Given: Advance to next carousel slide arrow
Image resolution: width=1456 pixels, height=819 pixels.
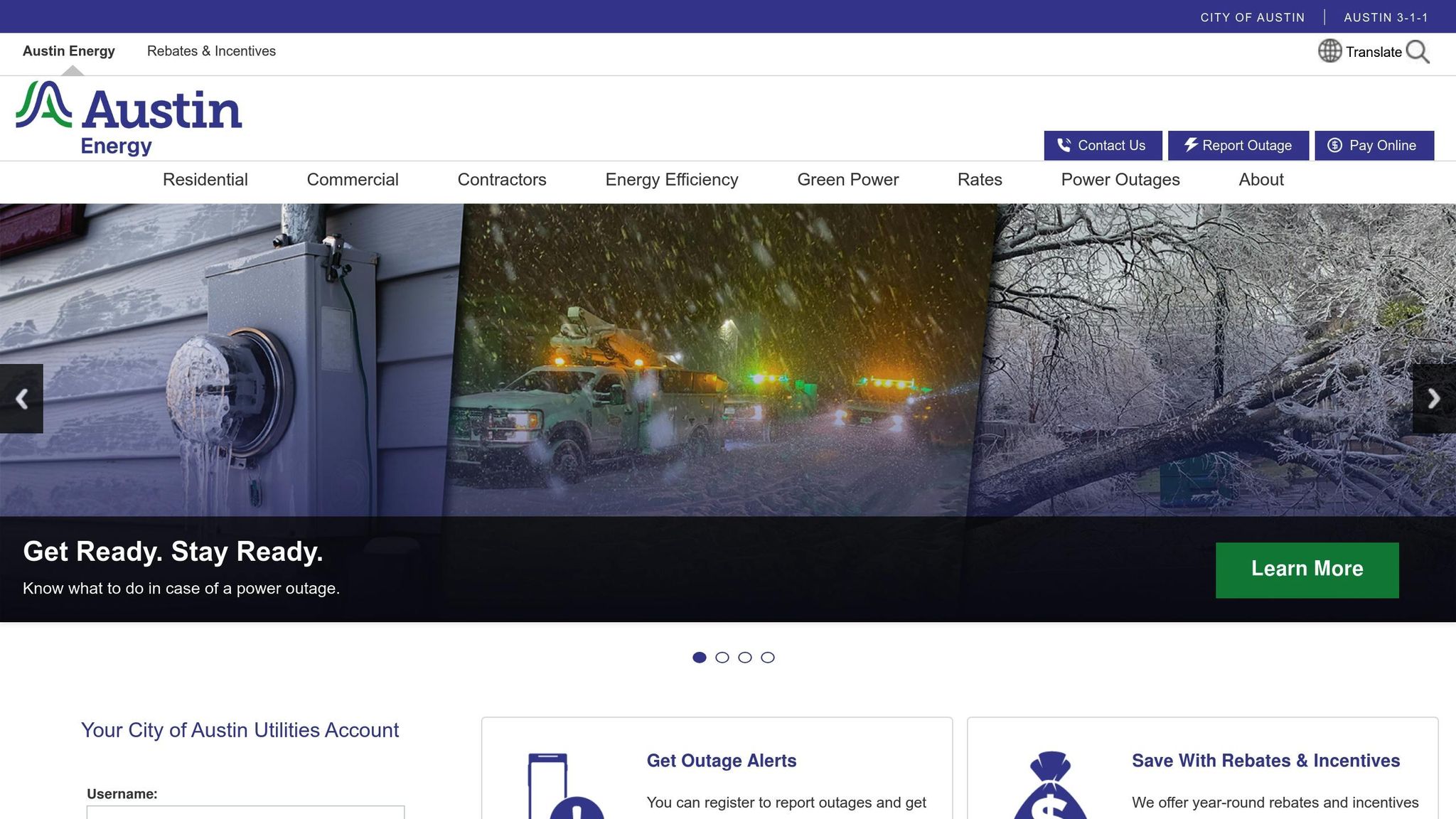Looking at the screenshot, I should pyautogui.click(x=1433, y=399).
